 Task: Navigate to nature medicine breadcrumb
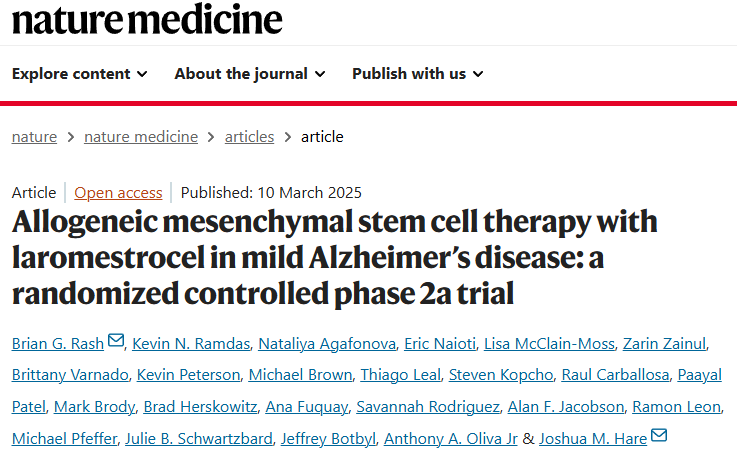coord(141,137)
